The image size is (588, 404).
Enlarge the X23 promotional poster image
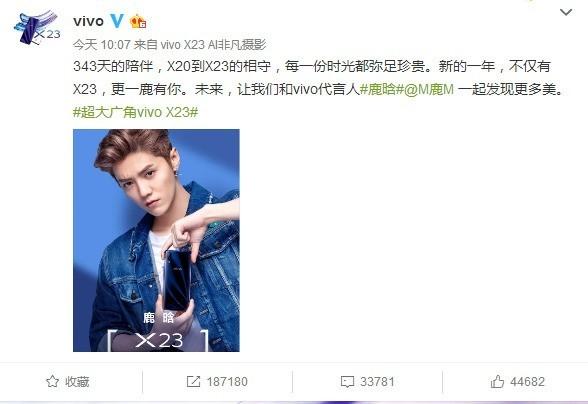click(156, 240)
